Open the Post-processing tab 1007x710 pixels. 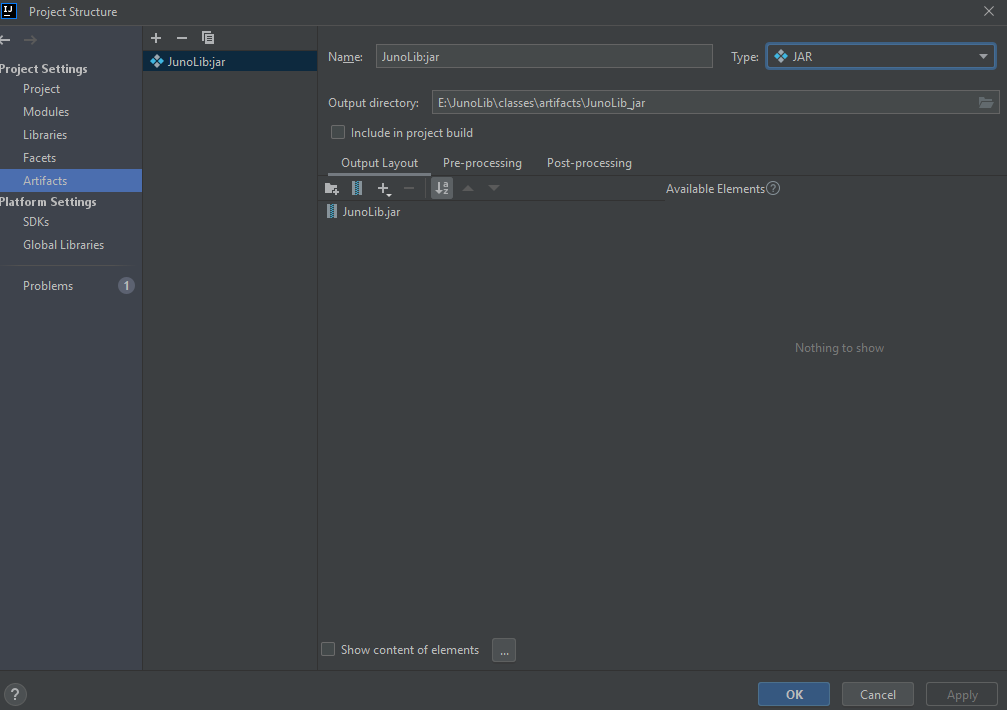(589, 163)
